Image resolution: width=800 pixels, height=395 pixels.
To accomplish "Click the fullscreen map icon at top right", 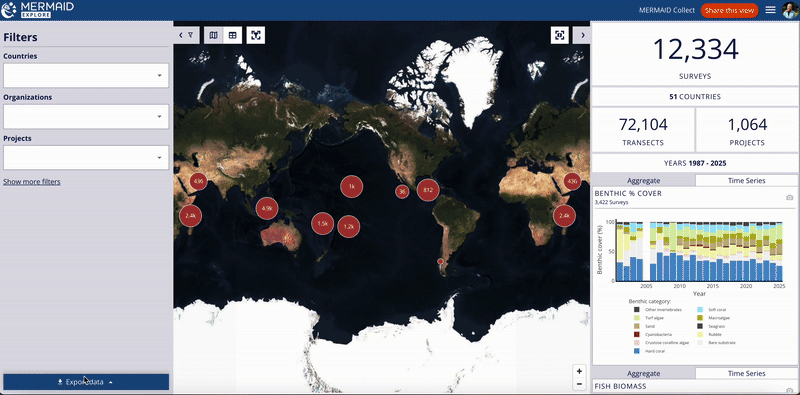I will 560,35.
